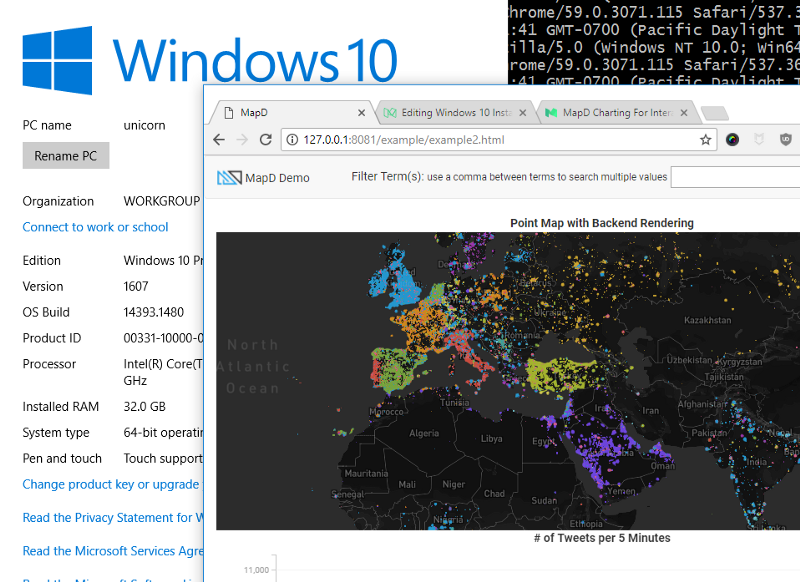Click the browser back arrow
The width and height of the screenshot is (800, 582).
(x=219, y=140)
